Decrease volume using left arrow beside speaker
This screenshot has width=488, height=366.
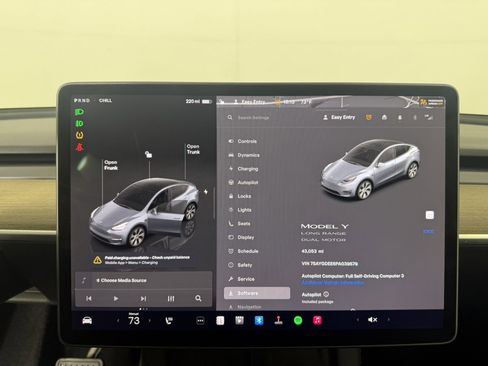[x=358, y=320]
